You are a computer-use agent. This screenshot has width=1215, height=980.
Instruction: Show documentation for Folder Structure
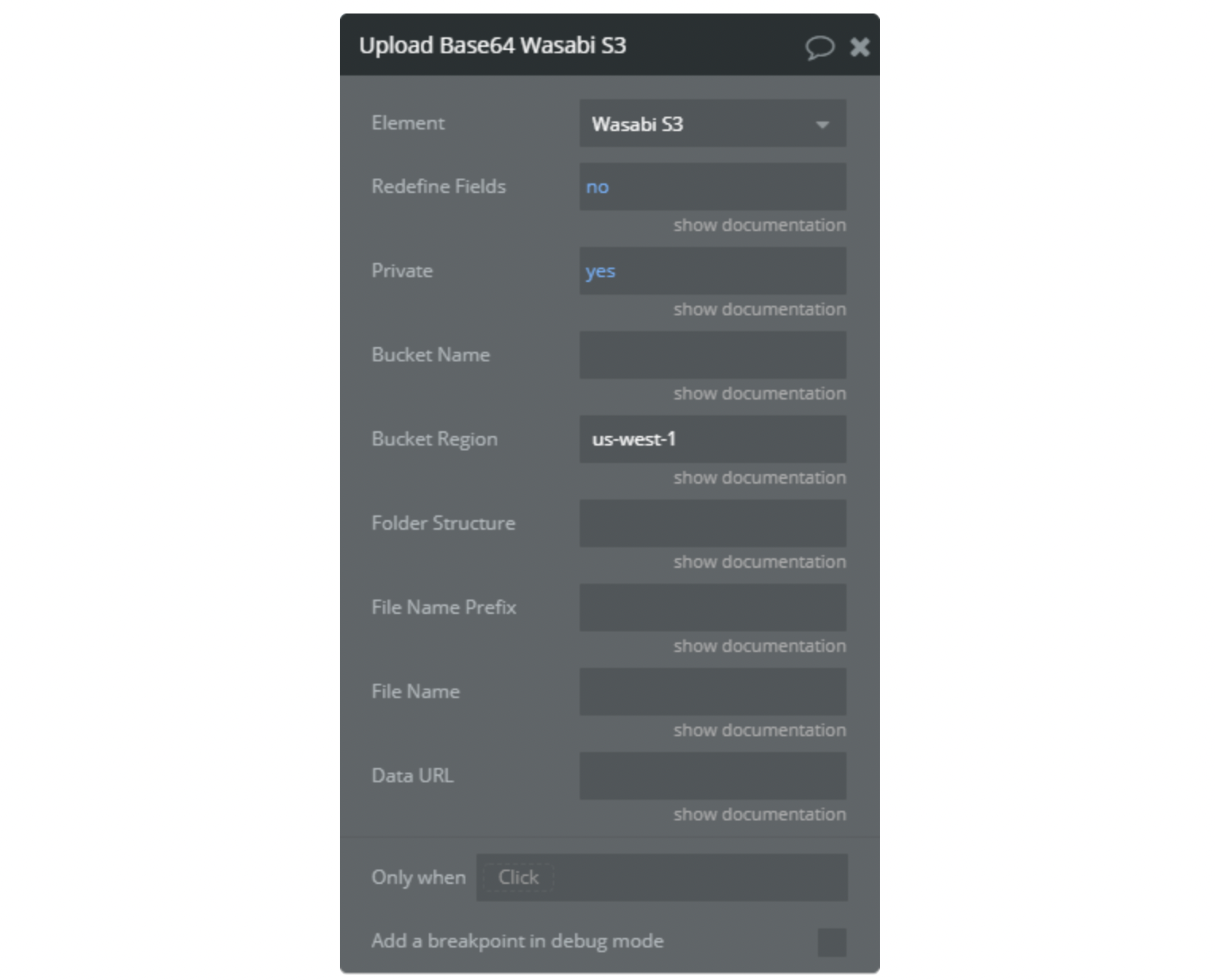759,562
